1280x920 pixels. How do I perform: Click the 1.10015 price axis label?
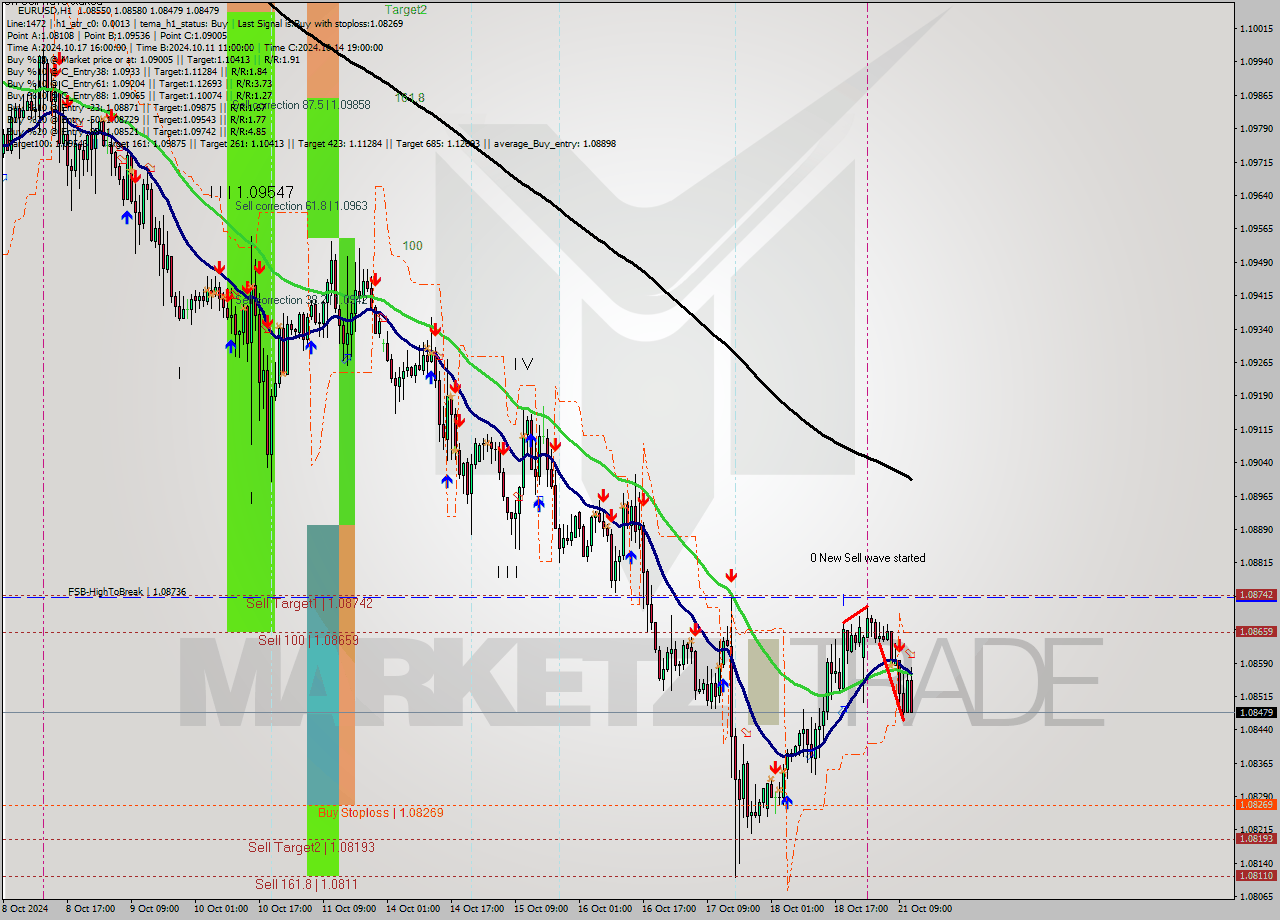click(x=1256, y=28)
